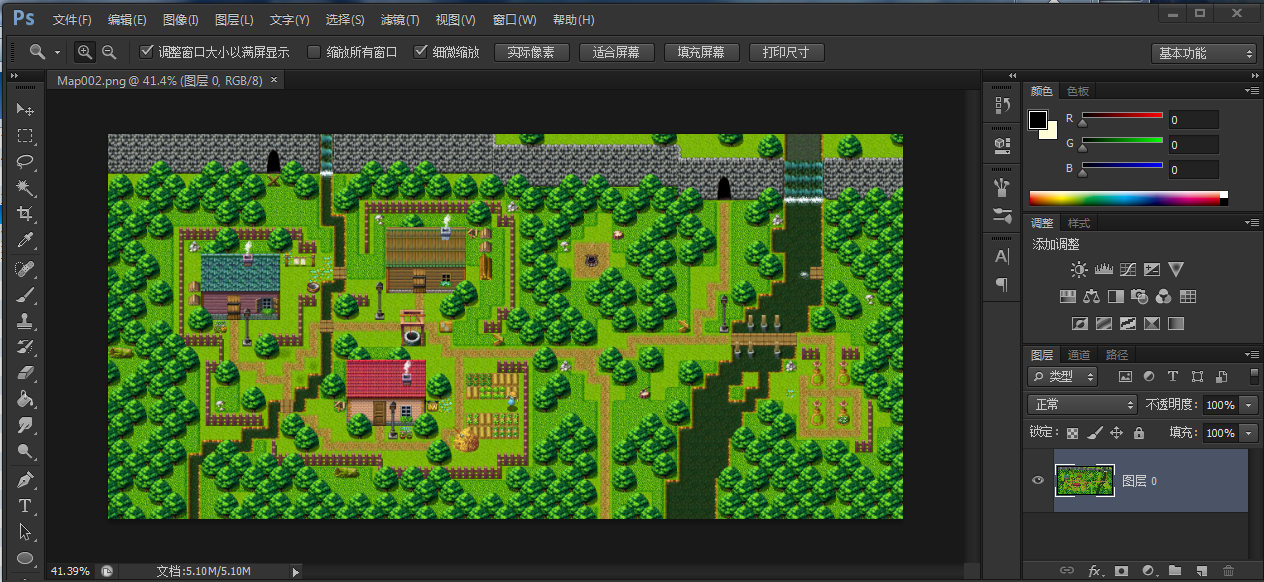The width and height of the screenshot is (1264, 582).
Task: Select the Lasso tool
Action: point(26,161)
